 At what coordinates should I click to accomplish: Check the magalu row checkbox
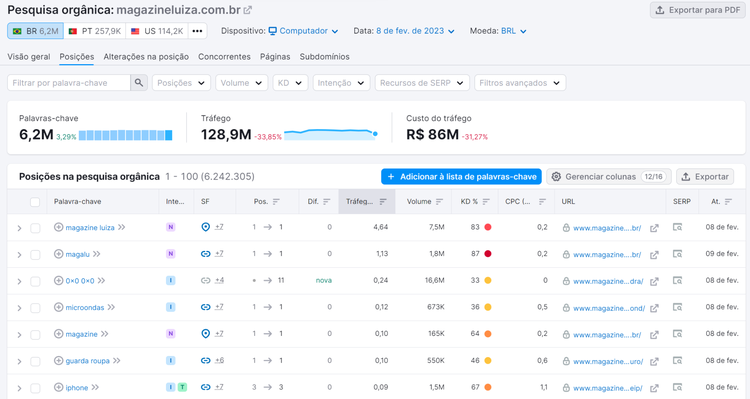35,255
